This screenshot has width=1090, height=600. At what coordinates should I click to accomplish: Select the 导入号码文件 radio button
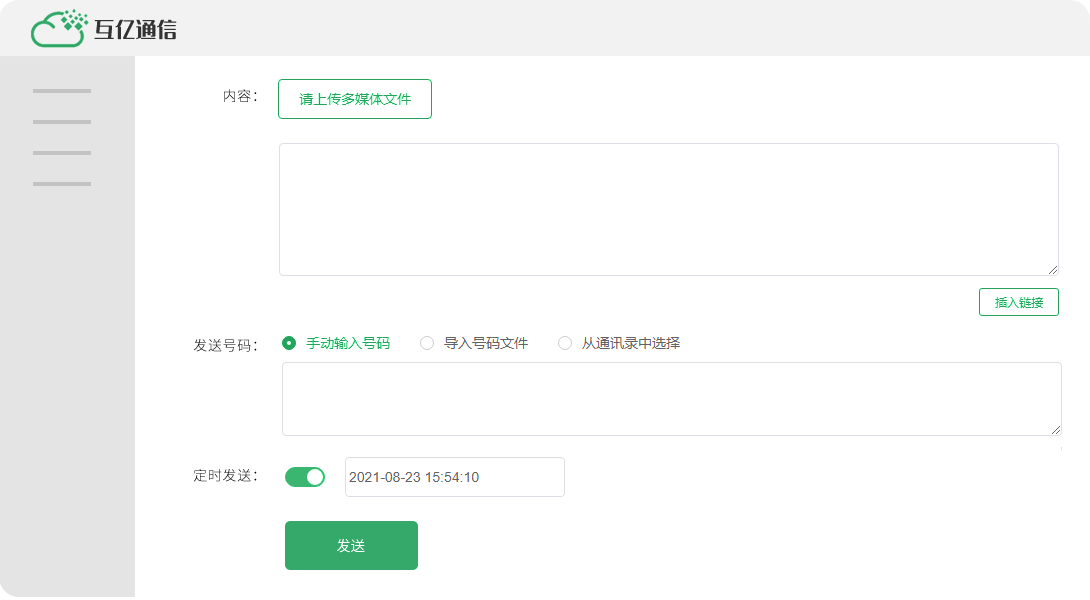(x=427, y=342)
